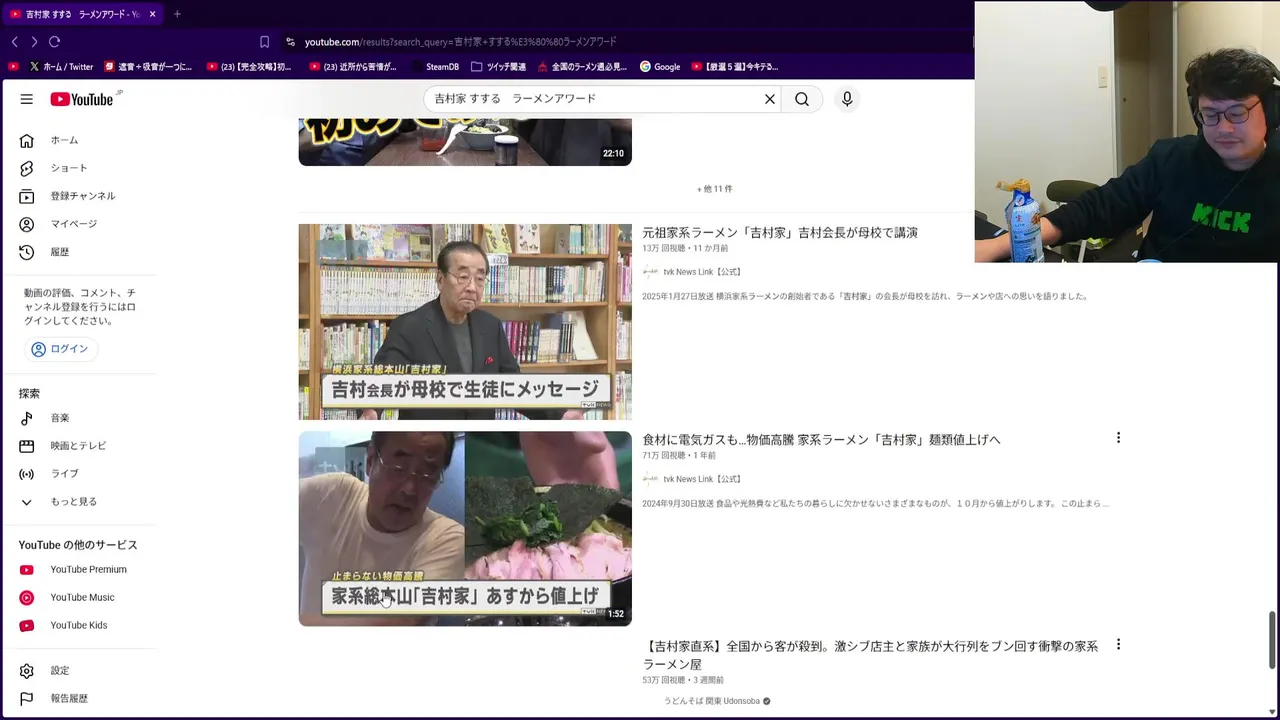Click the bookmark icon in the address bar

264,42
